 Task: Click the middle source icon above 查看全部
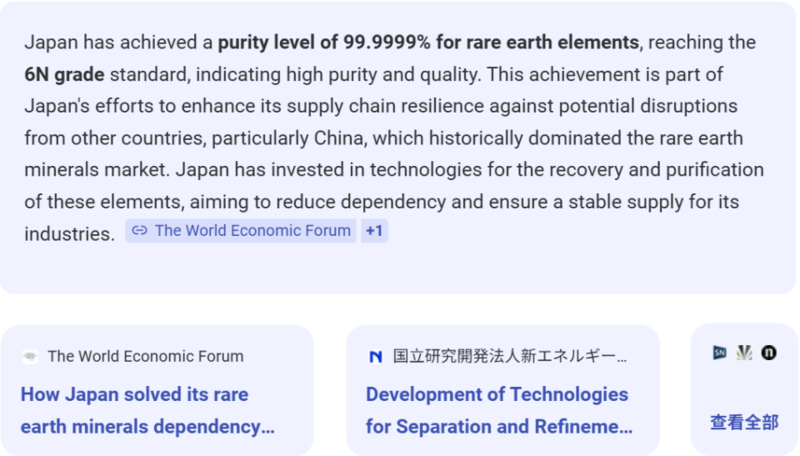tap(744, 352)
